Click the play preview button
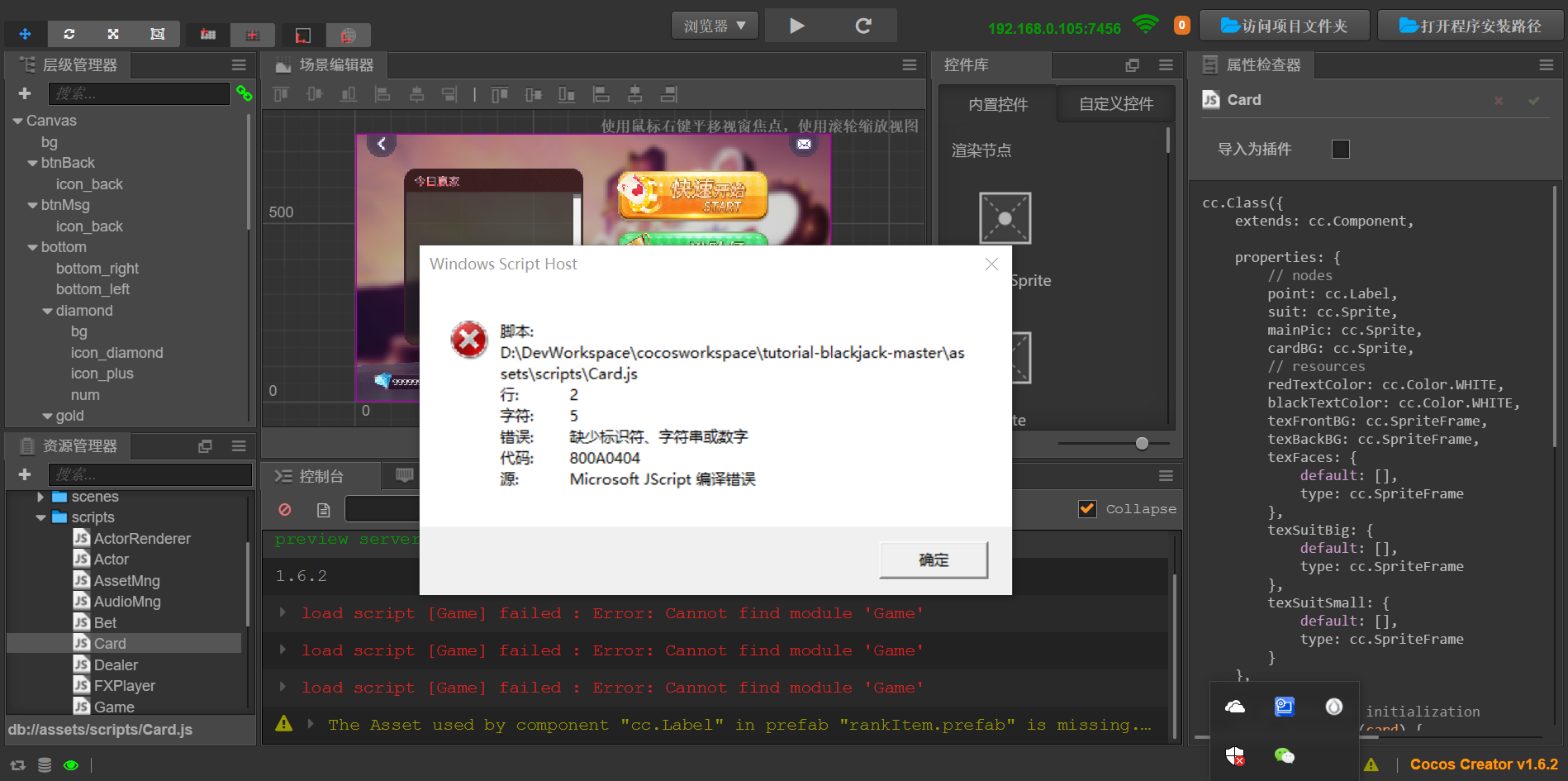The width and height of the screenshot is (1568, 781). coord(797,26)
